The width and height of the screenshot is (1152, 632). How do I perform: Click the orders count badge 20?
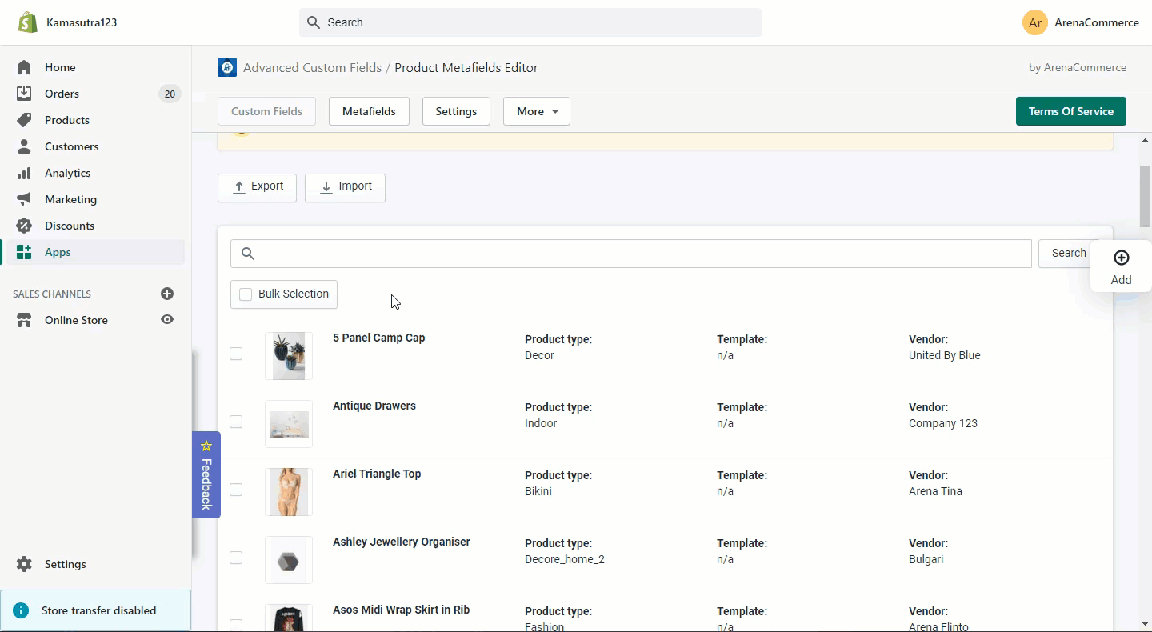pos(170,93)
